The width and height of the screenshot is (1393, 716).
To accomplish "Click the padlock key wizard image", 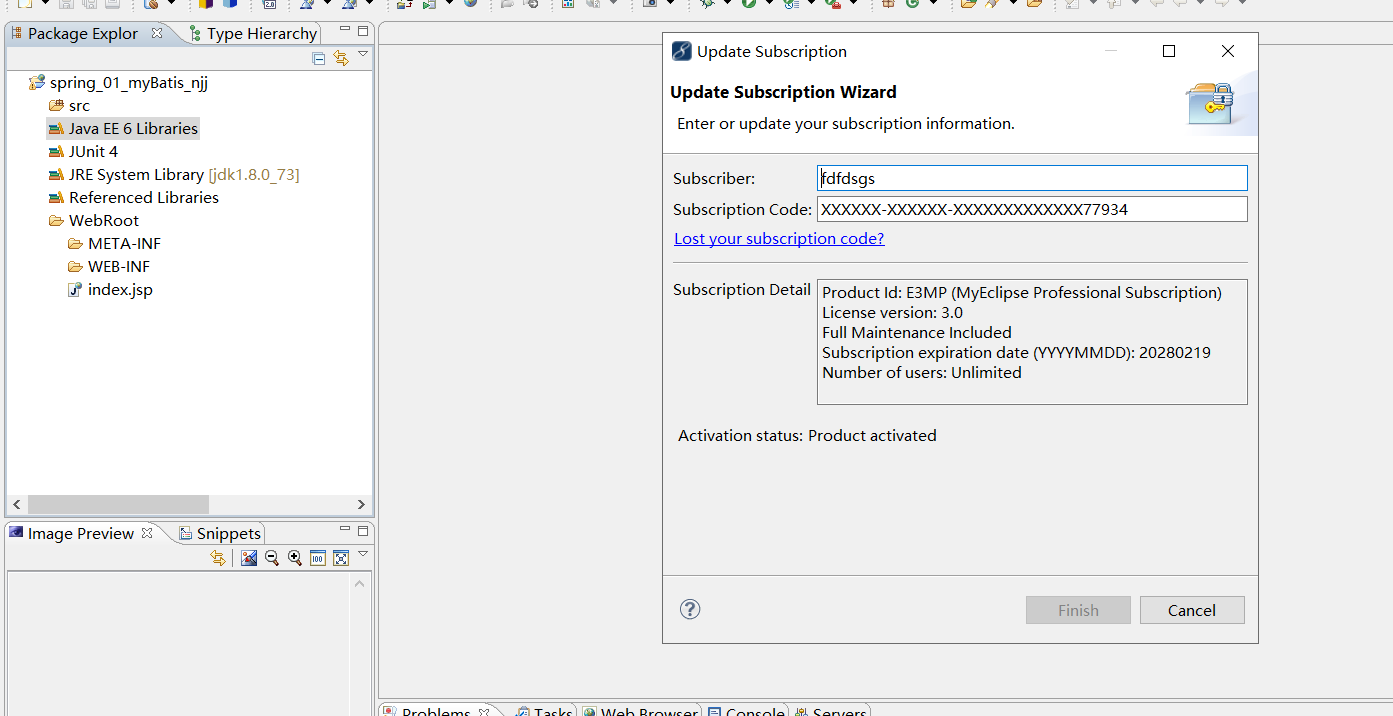I will pyautogui.click(x=1210, y=103).
